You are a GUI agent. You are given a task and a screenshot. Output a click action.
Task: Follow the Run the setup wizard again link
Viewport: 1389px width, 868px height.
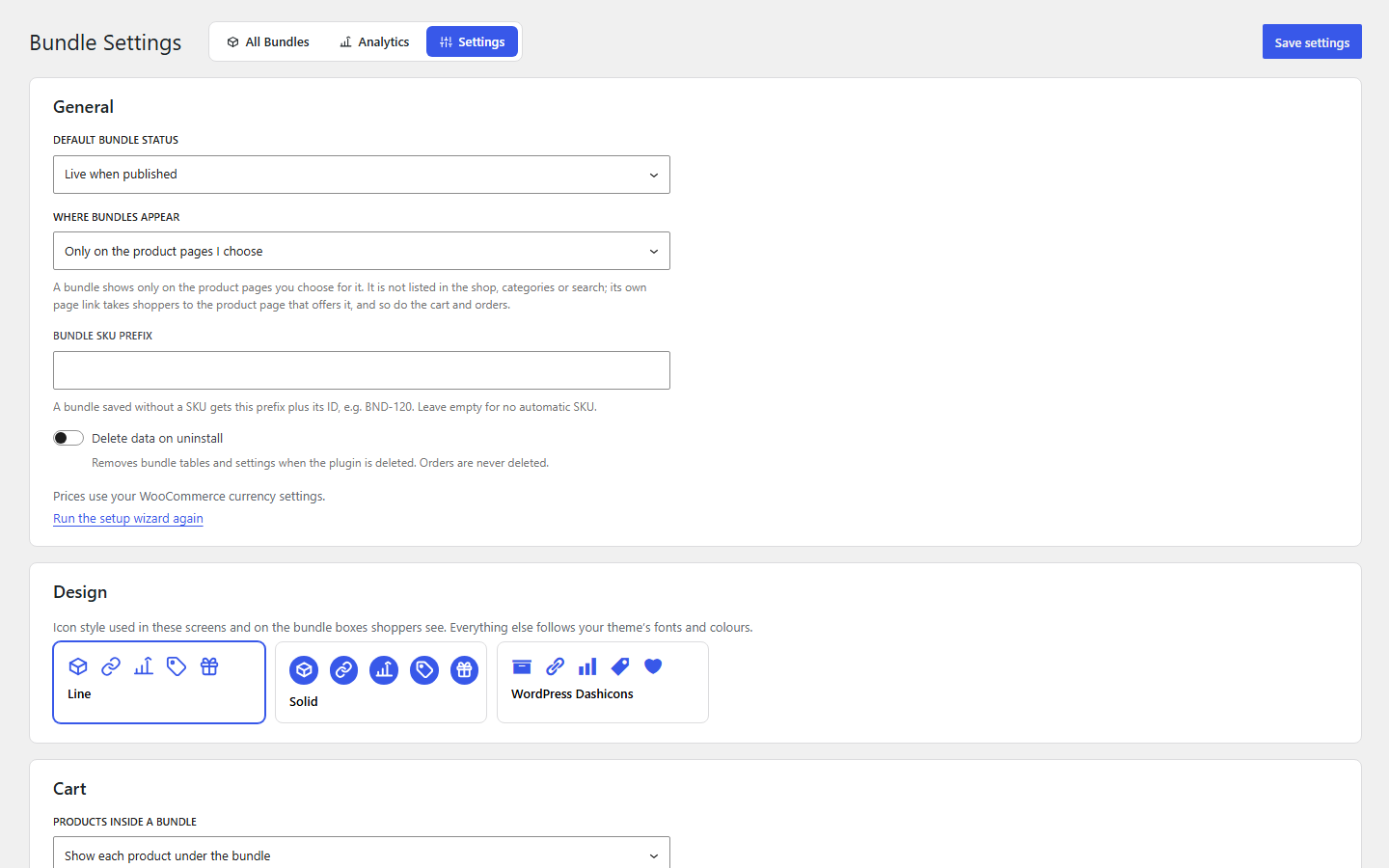(x=128, y=518)
